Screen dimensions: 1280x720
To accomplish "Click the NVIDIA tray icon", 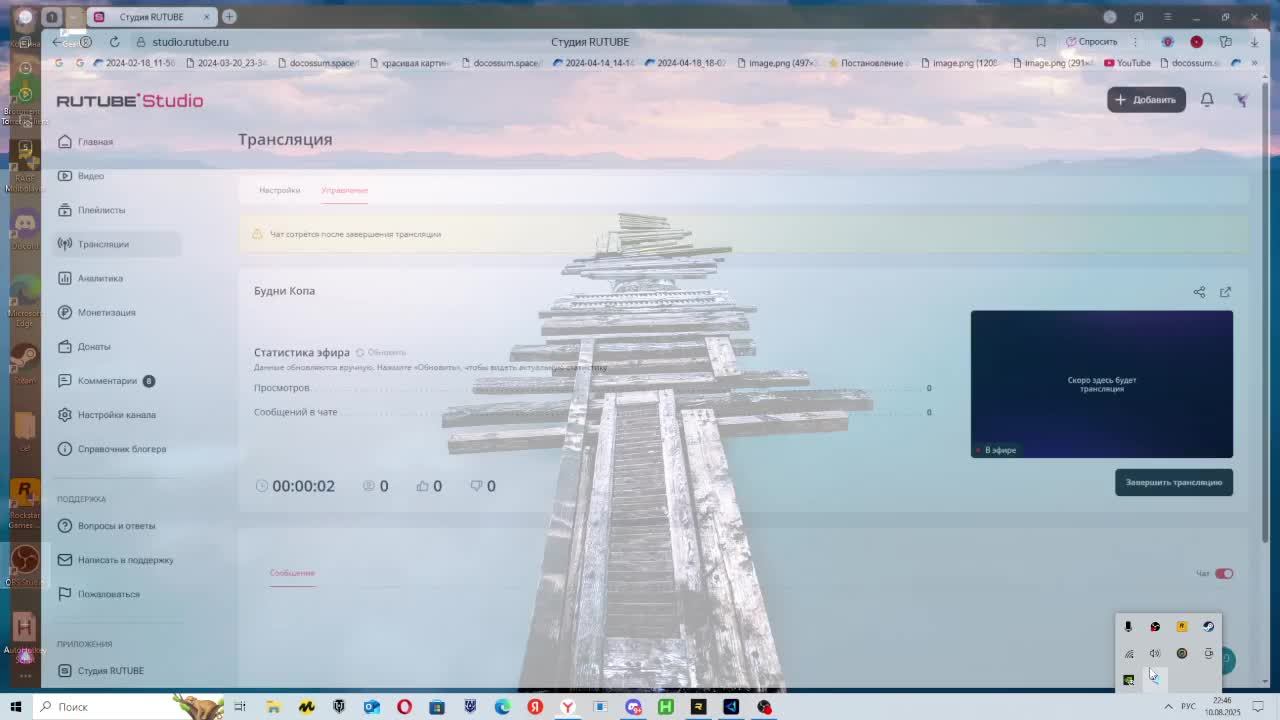I will (1128, 680).
